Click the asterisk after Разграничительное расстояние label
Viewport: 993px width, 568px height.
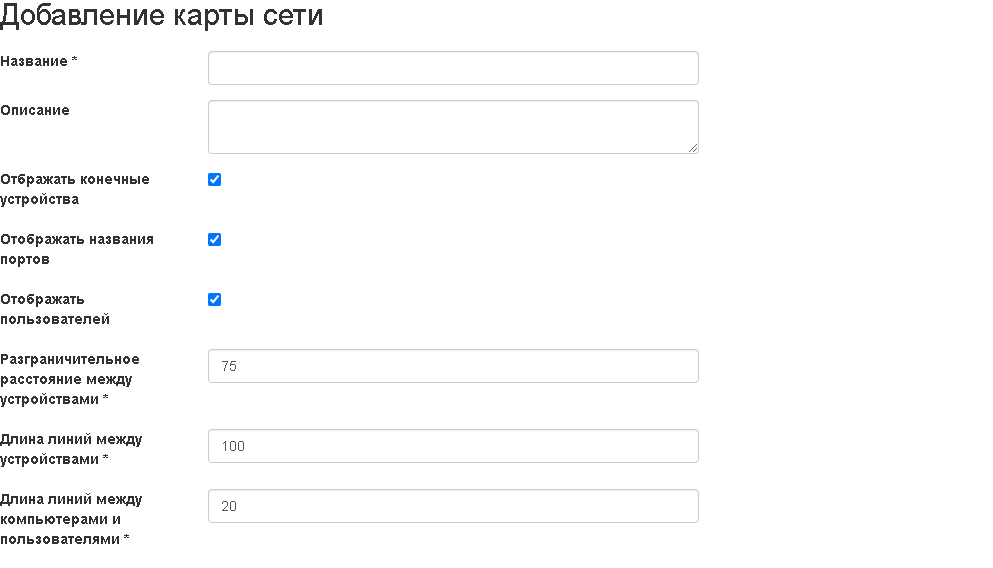(106, 400)
